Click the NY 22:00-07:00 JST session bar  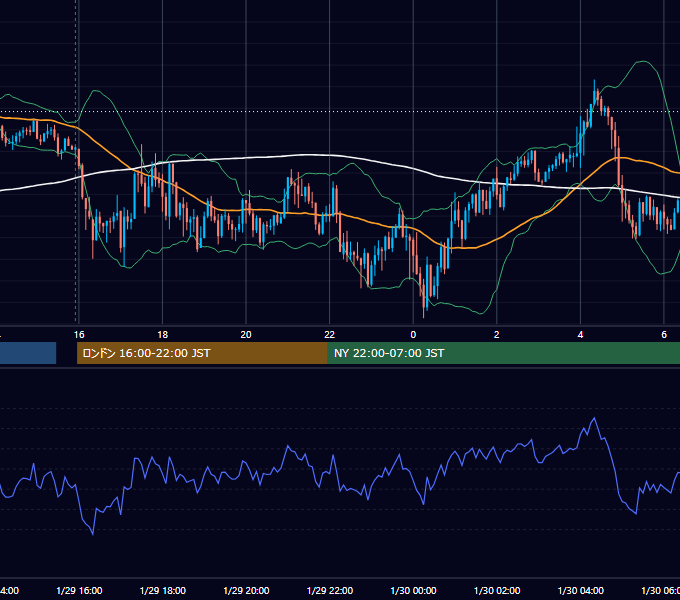(503, 353)
